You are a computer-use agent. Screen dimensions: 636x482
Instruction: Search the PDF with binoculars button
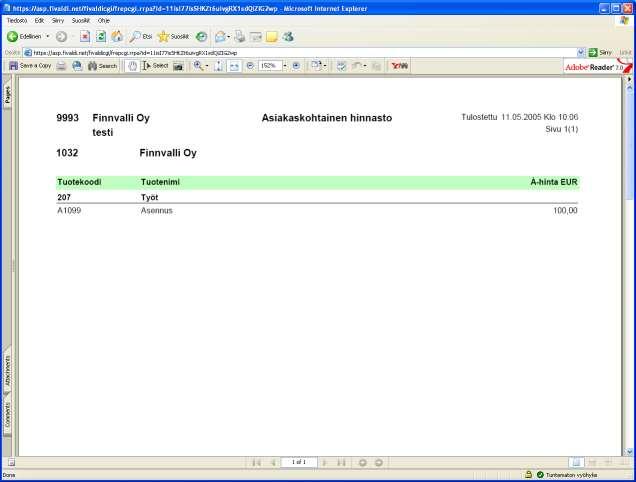(x=102, y=66)
